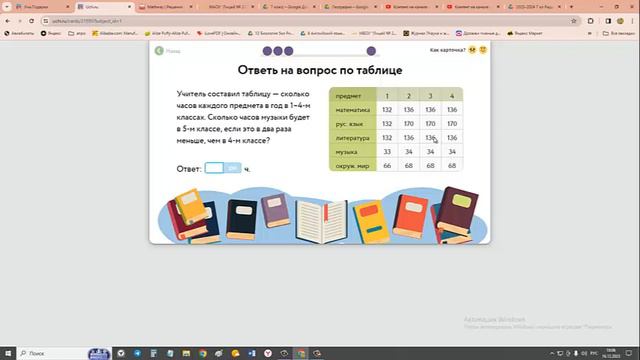
Task: Open the taskbar clock and date
Action: [611, 353]
